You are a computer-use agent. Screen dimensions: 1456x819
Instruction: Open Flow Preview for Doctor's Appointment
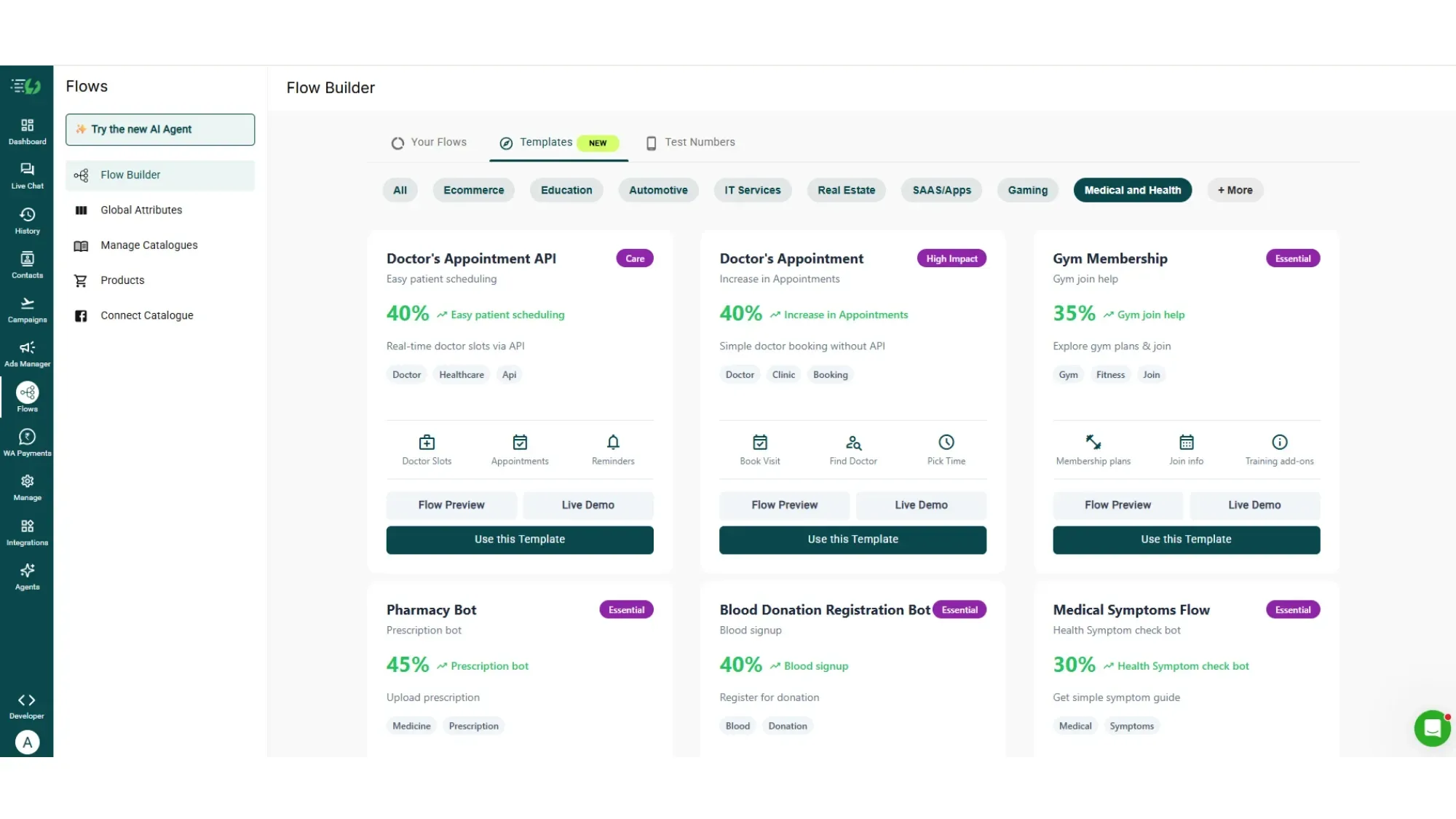coord(785,505)
